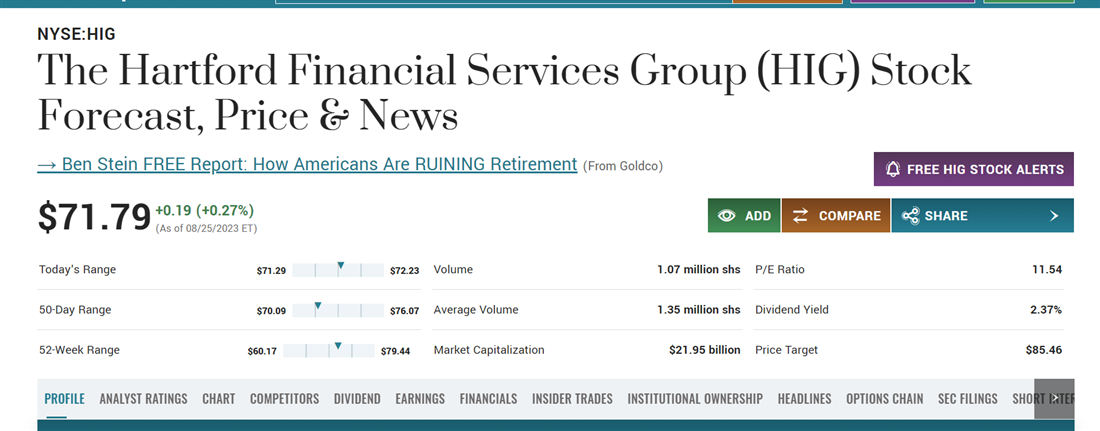Expand share options with right chevron
Screen dimensions: 1100x431
pyautogui.click(x=1054, y=216)
